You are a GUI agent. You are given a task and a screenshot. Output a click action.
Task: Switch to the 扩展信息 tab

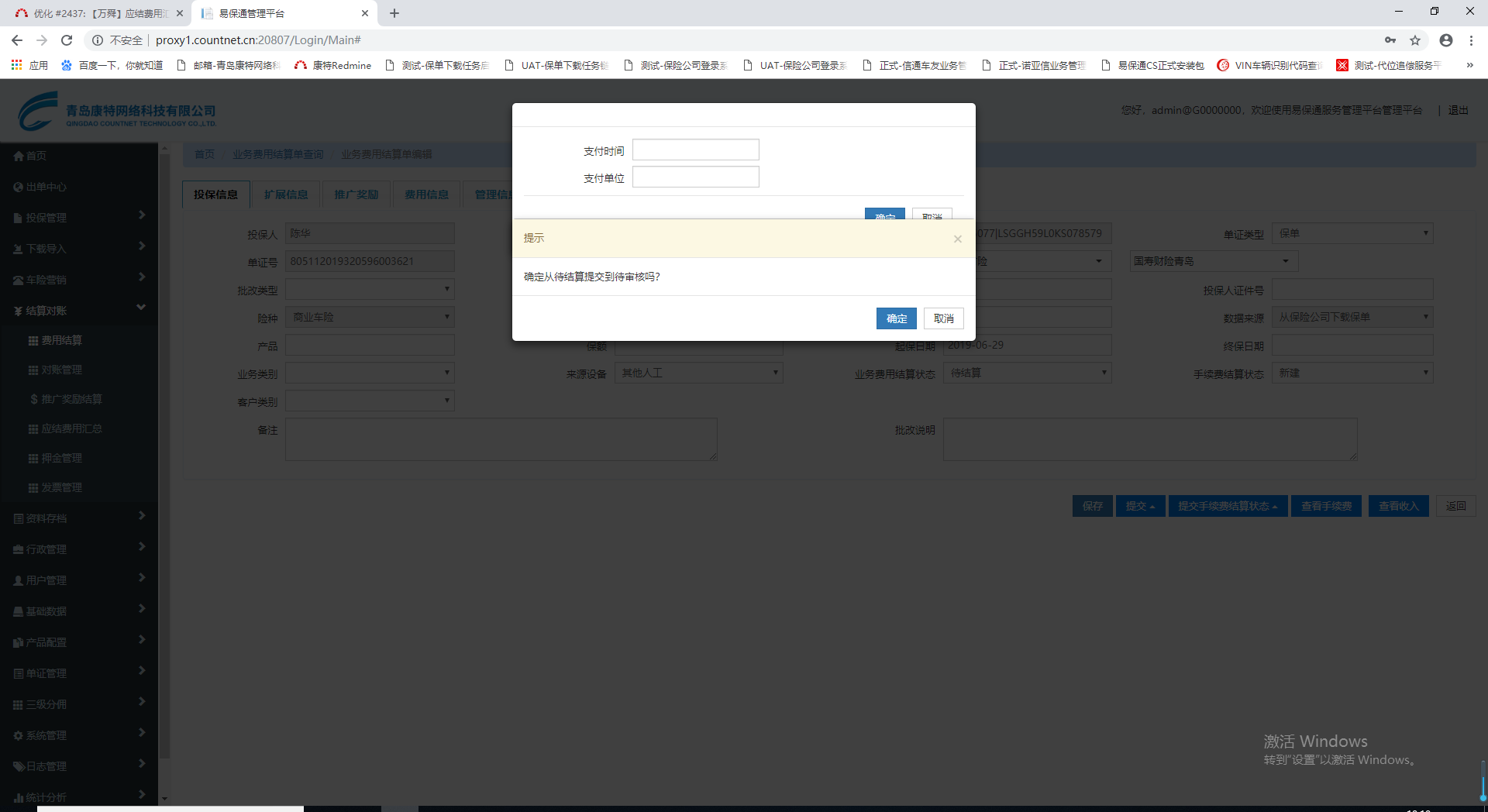tap(286, 194)
